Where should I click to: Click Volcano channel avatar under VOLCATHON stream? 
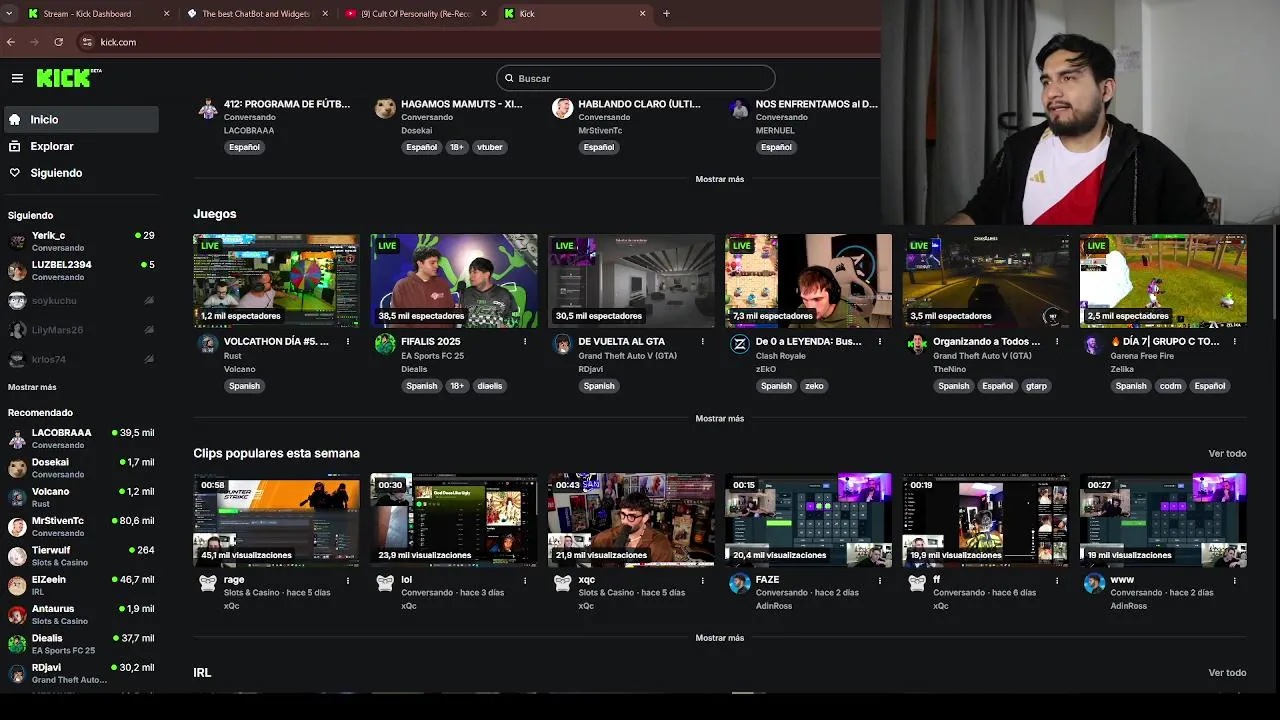point(207,344)
